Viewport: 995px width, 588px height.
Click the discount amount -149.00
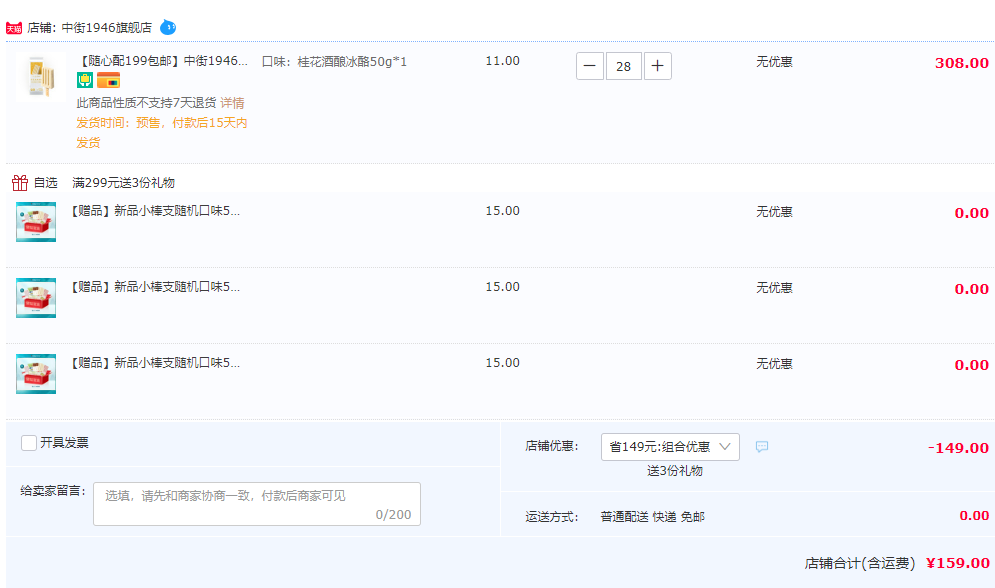click(958, 448)
